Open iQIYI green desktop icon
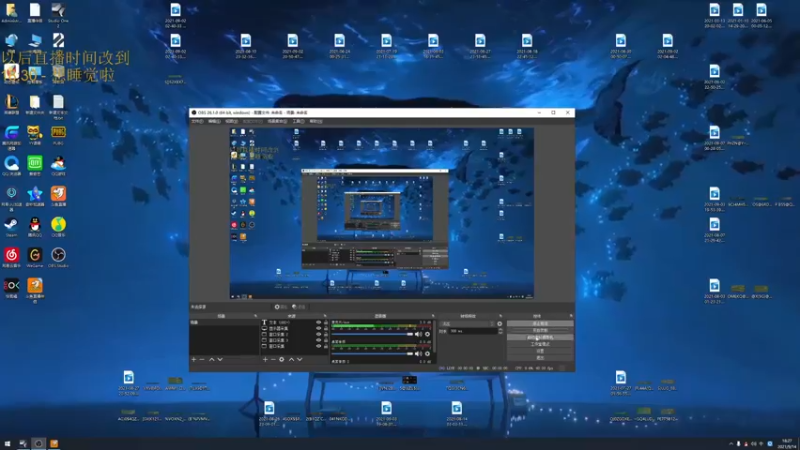Image resolution: width=800 pixels, height=450 pixels. click(35, 166)
